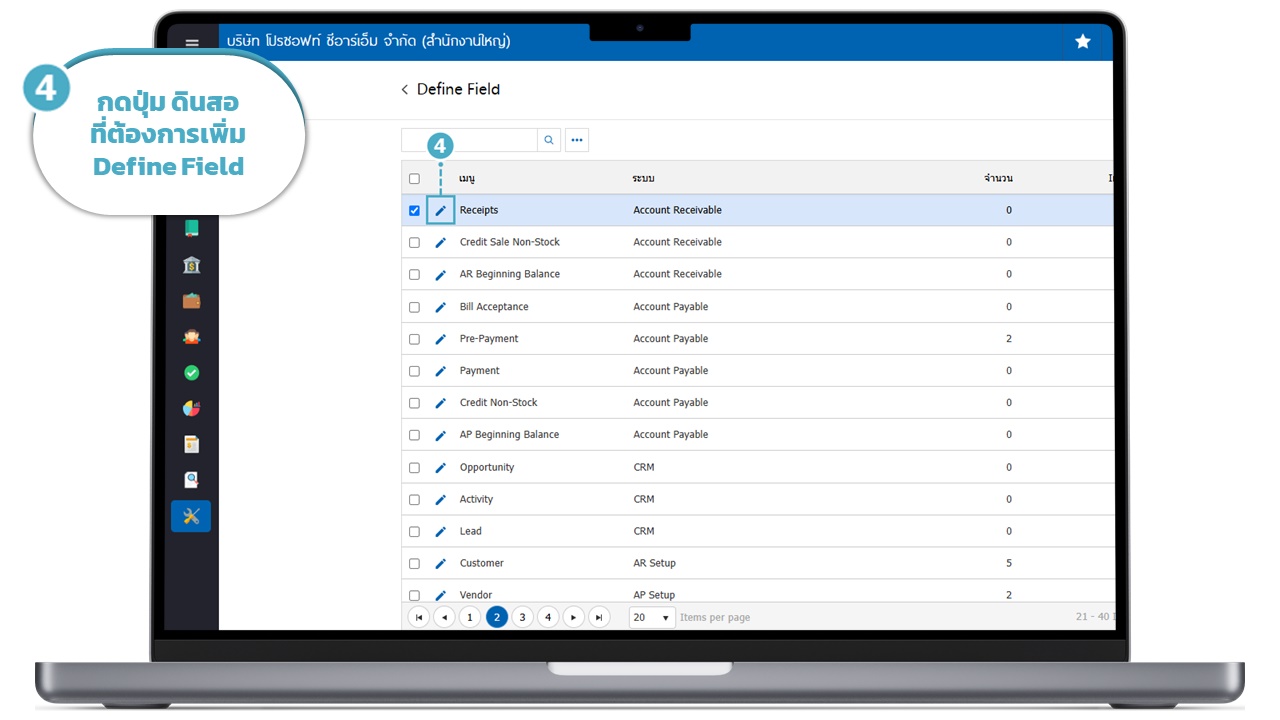The image size is (1280, 720).
Task: Go to first page in pager
Action: [419, 617]
